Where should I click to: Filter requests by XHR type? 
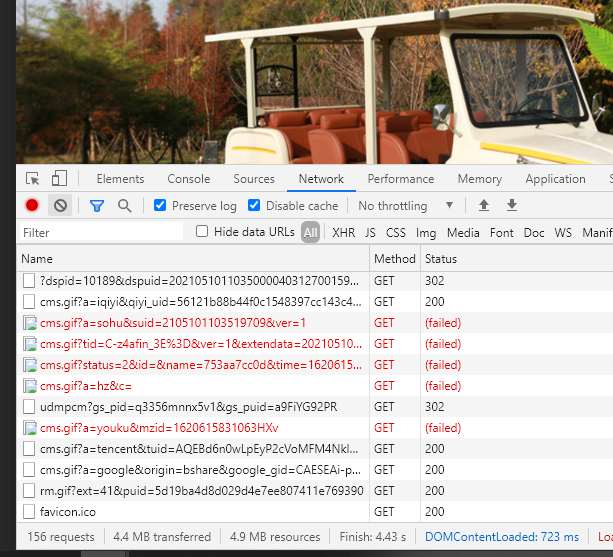coord(343,233)
